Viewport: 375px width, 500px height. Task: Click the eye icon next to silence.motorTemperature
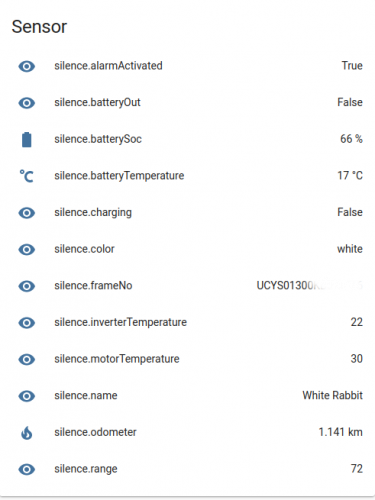(27, 360)
